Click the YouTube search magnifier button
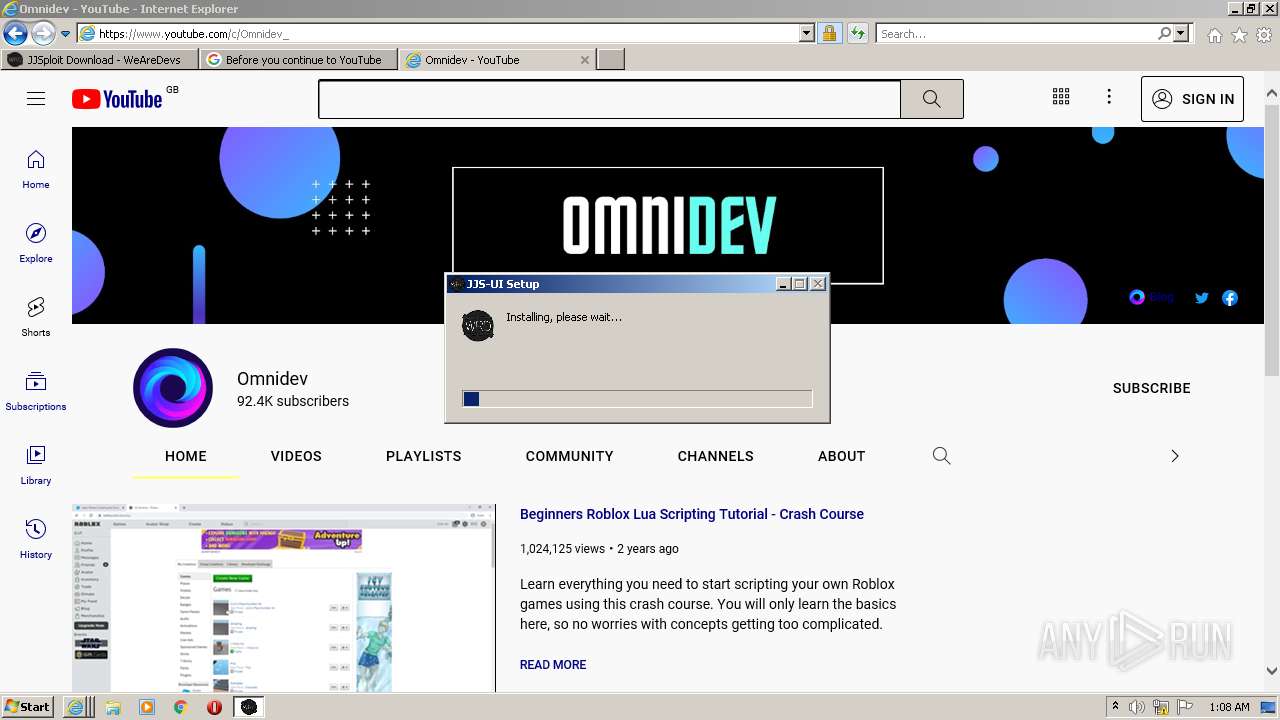1280x720 pixels. pyautogui.click(x=932, y=99)
